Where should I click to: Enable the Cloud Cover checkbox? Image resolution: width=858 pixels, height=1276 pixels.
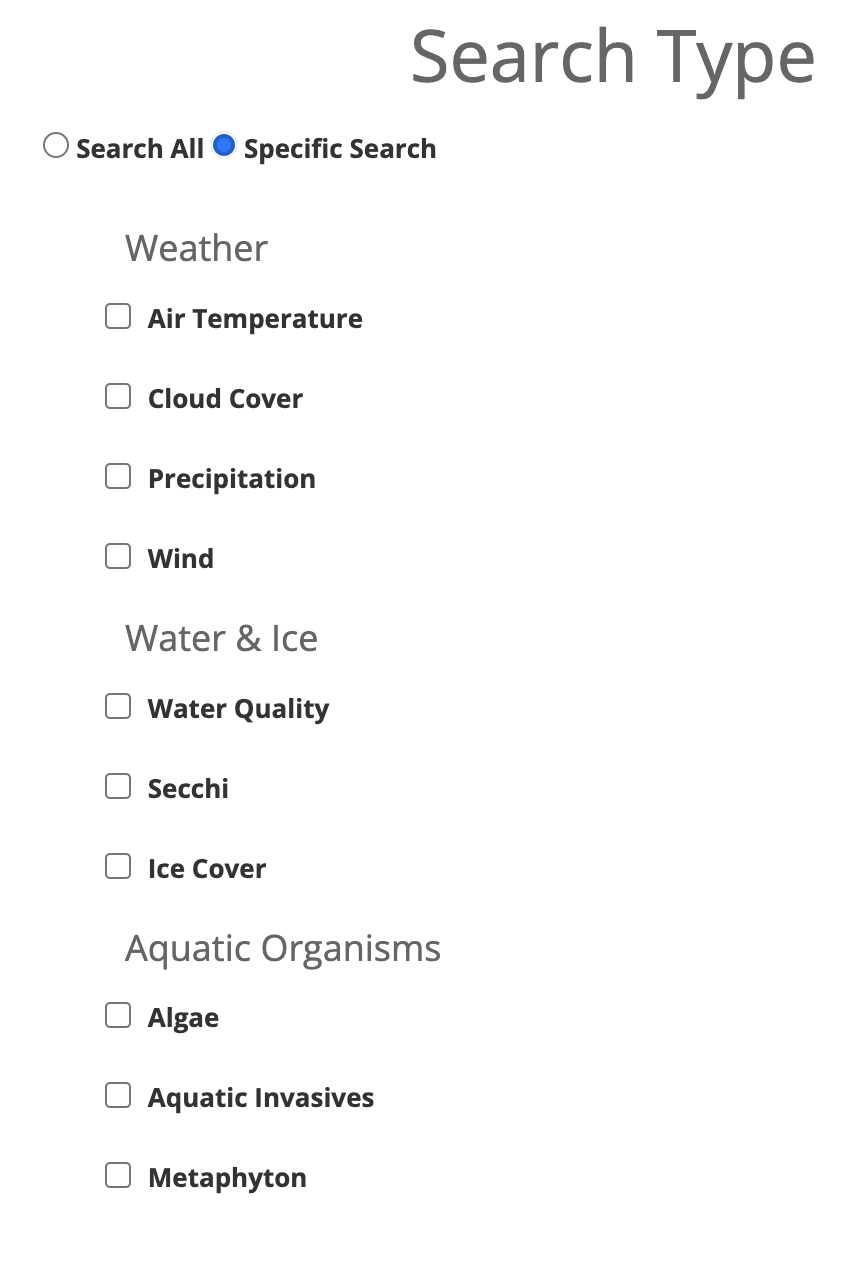click(x=118, y=397)
